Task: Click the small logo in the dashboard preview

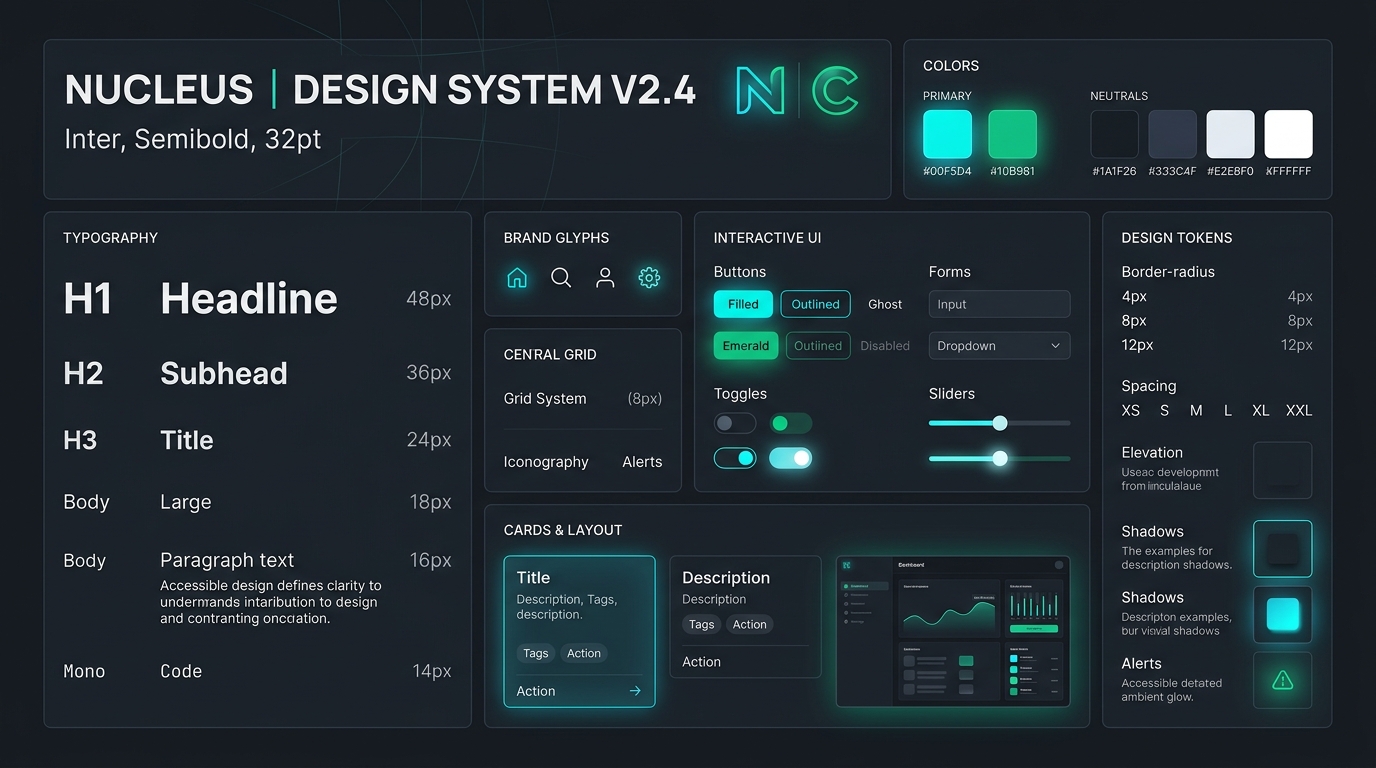Action: 847,566
